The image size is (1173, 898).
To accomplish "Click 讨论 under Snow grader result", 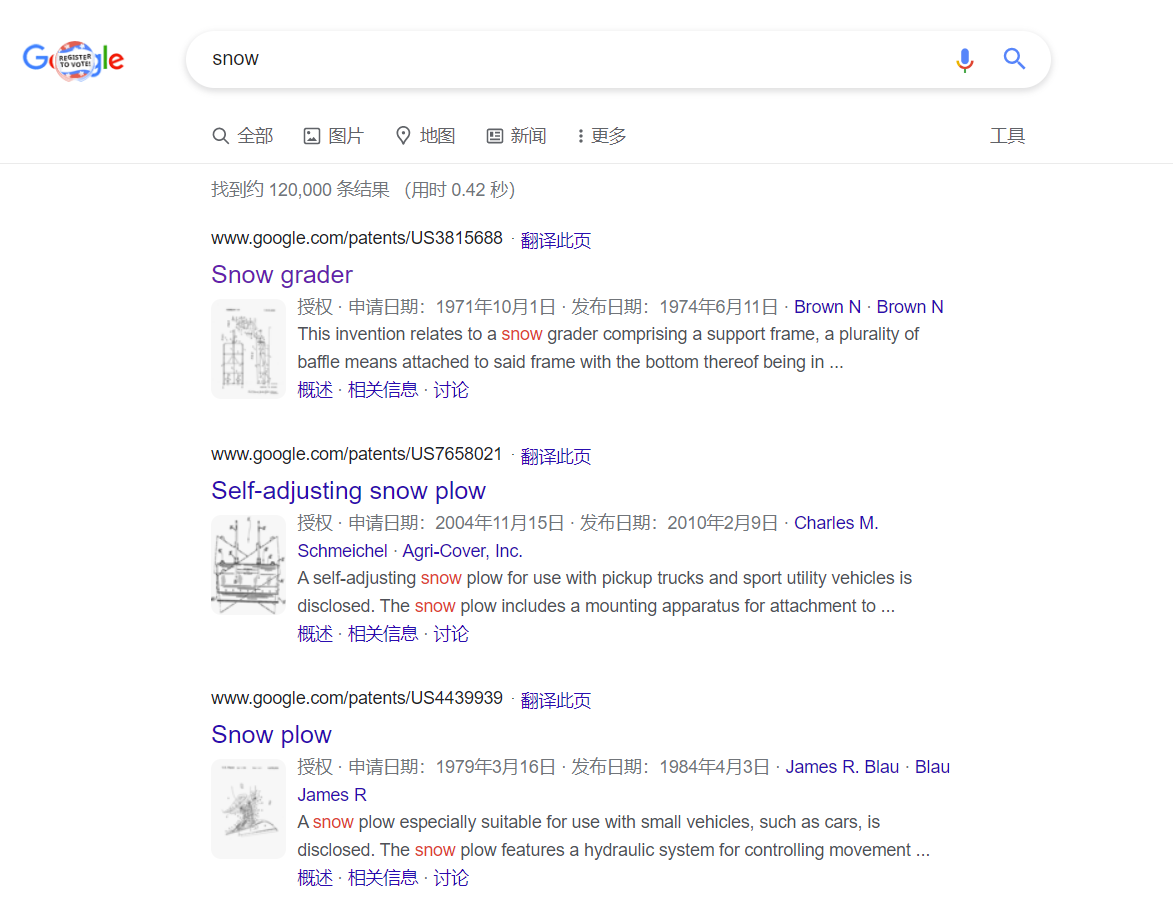I will (x=451, y=390).
